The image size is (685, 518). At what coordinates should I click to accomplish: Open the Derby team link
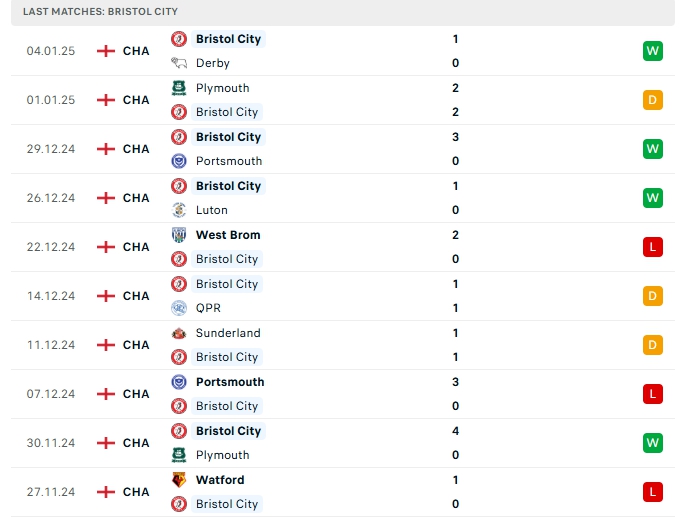[213, 63]
